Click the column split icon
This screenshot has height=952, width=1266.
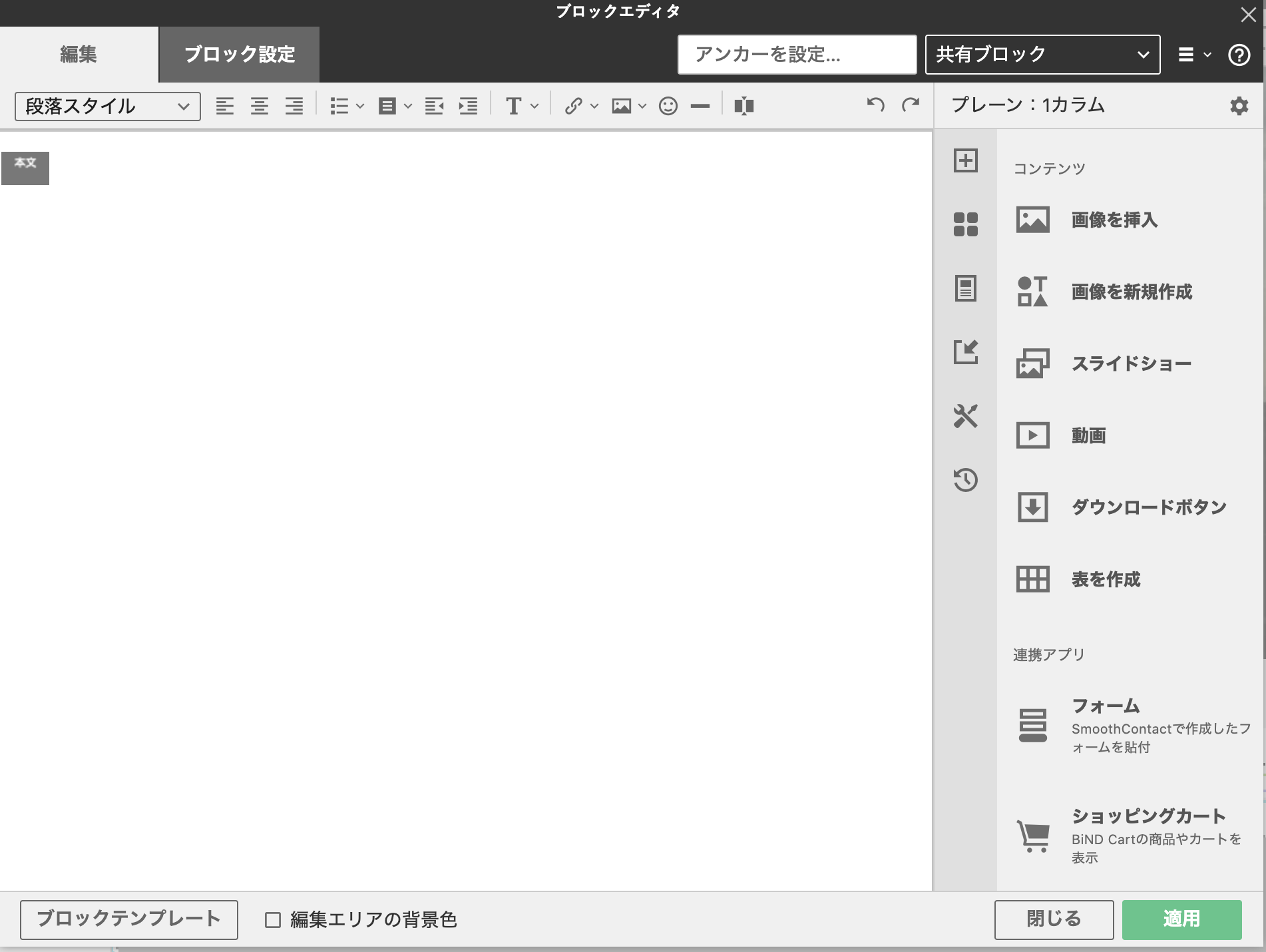tap(744, 106)
